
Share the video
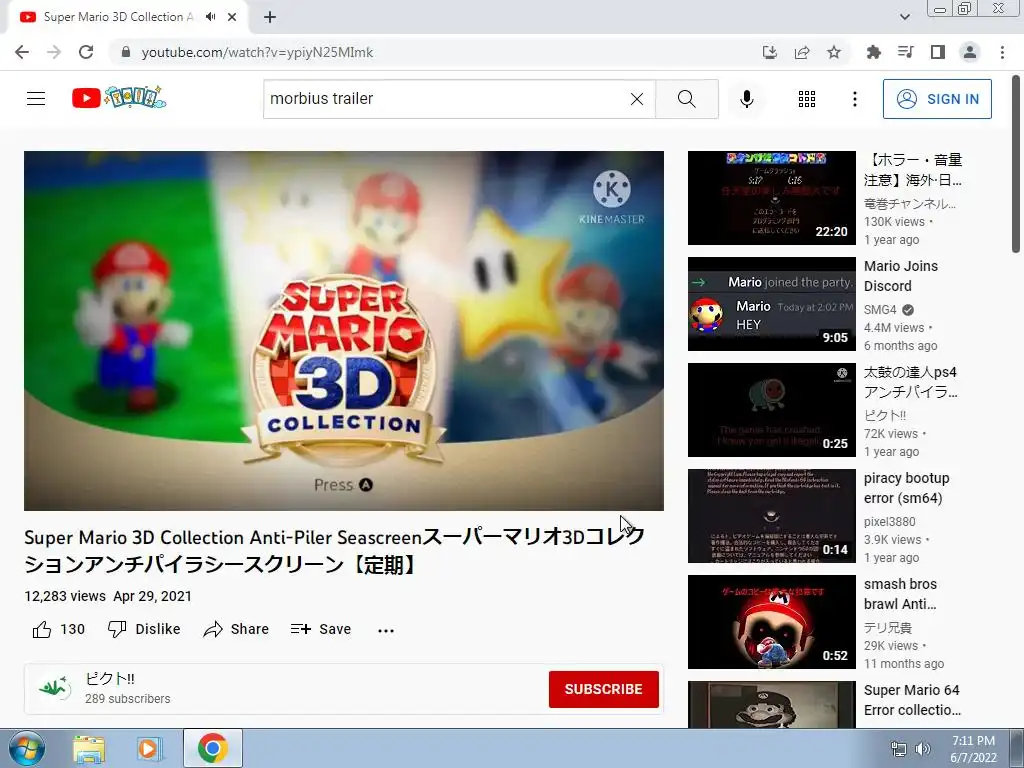tap(236, 630)
